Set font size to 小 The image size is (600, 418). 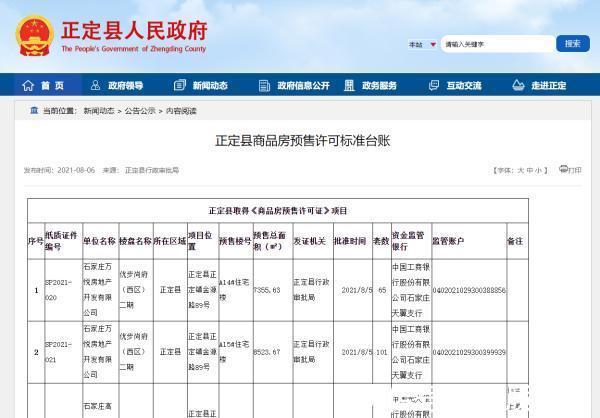(538, 170)
